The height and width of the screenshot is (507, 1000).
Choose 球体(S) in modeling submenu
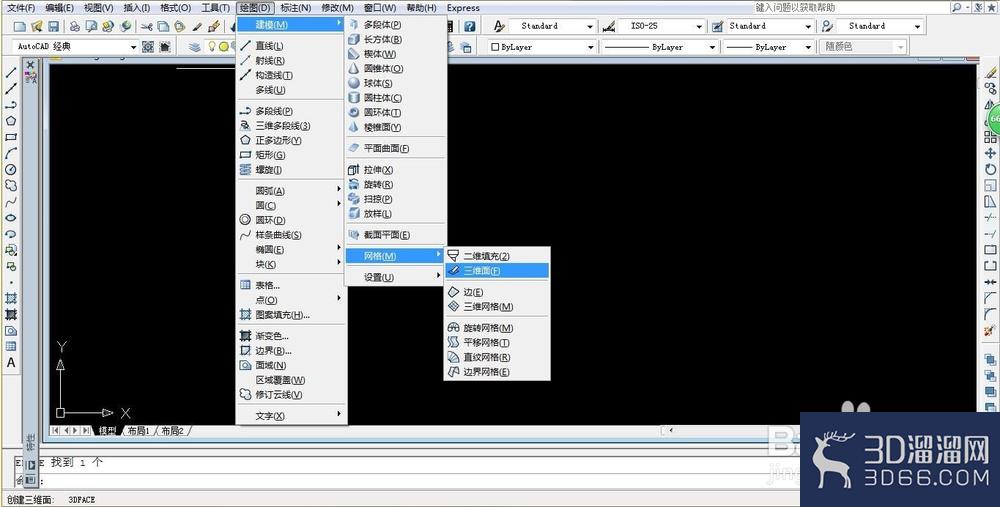click(396, 83)
